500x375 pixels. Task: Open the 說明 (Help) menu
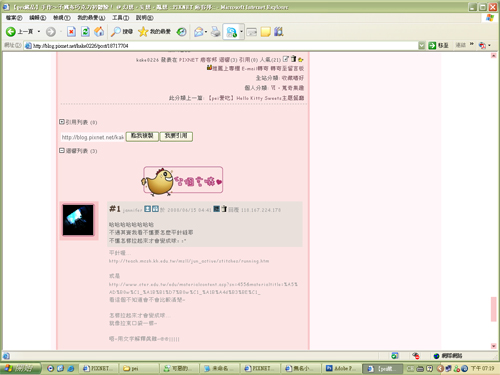click(145, 17)
